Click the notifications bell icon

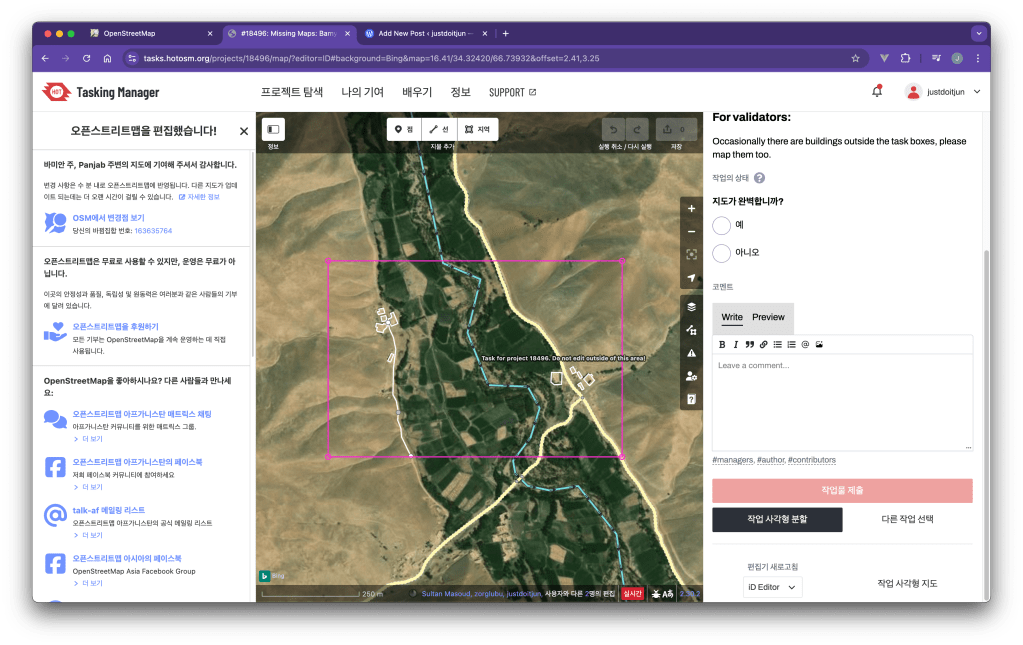pos(877,92)
